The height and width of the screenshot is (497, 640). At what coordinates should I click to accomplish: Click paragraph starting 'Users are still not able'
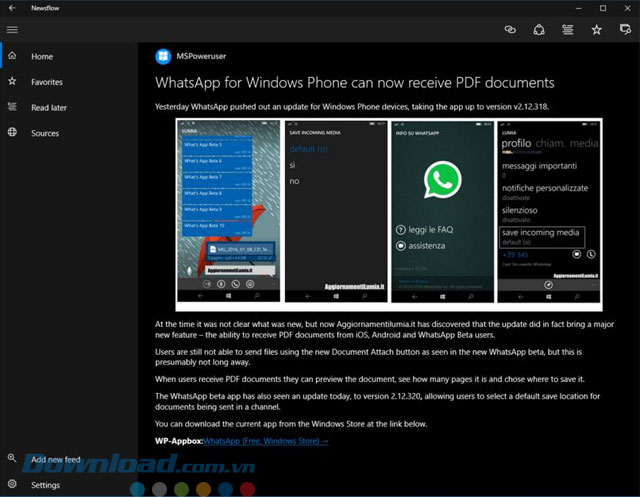point(369,357)
